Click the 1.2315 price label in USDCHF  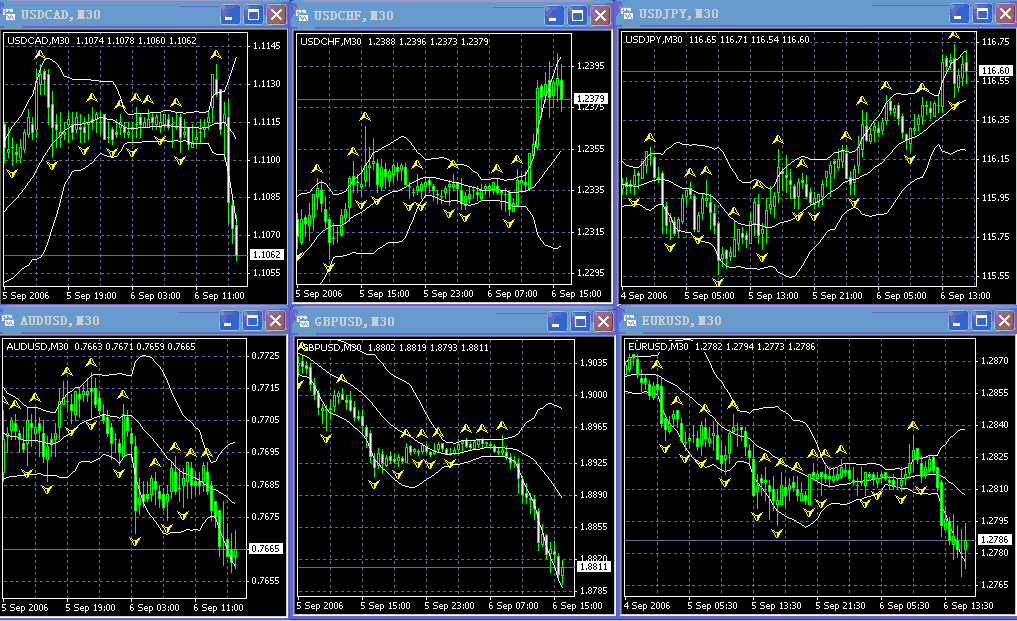click(590, 232)
